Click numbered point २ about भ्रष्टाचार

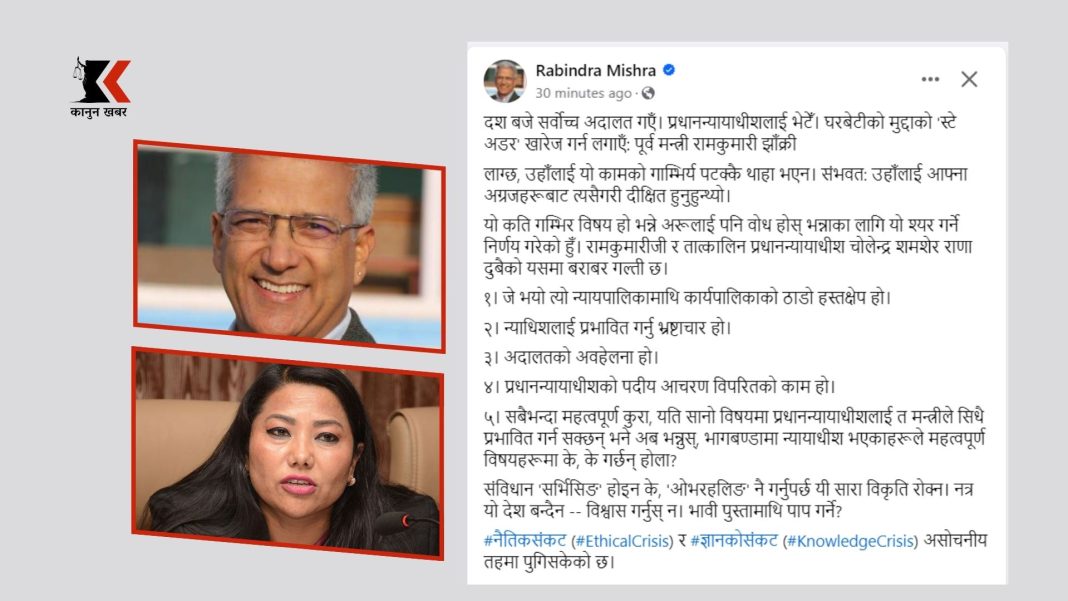pyautogui.click(x=607, y=328)
